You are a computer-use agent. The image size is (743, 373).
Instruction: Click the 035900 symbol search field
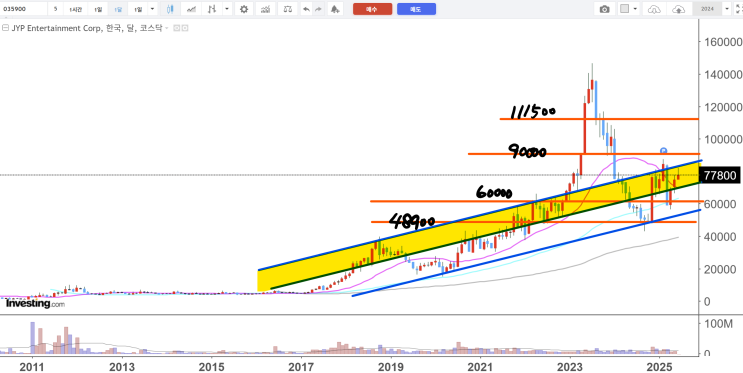24,9
